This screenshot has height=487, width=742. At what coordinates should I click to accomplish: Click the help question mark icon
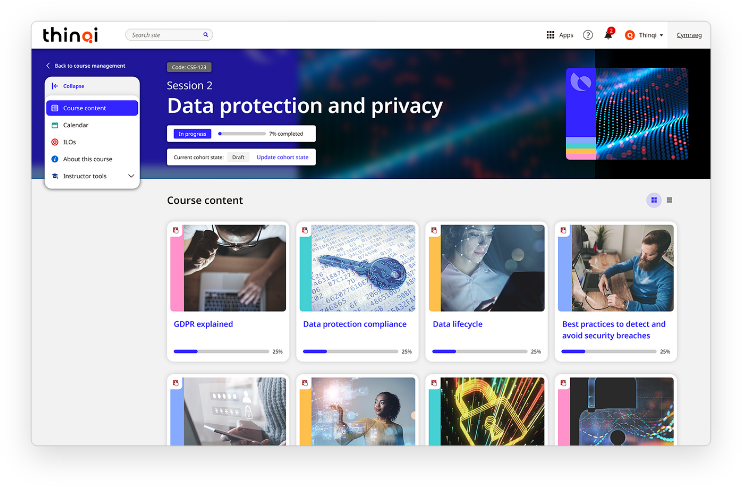coord(587,35)
